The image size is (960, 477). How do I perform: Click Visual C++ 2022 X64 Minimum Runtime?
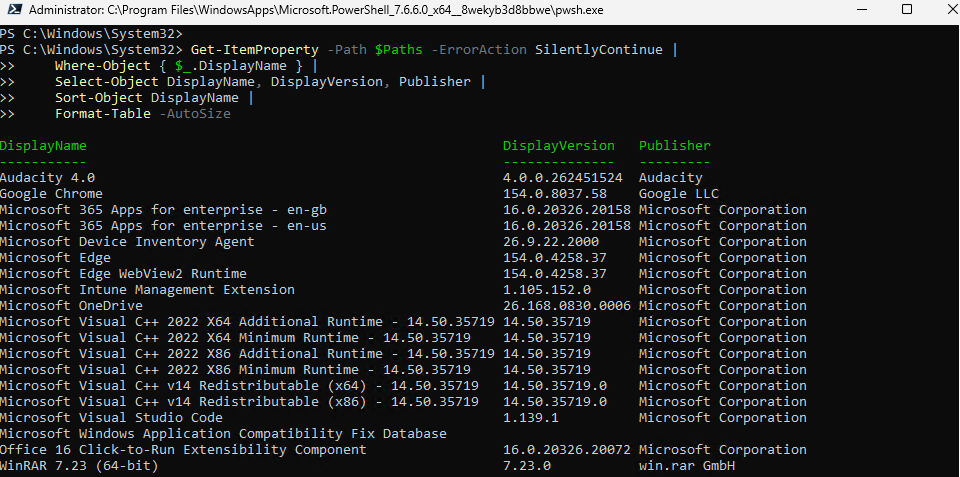236,337
